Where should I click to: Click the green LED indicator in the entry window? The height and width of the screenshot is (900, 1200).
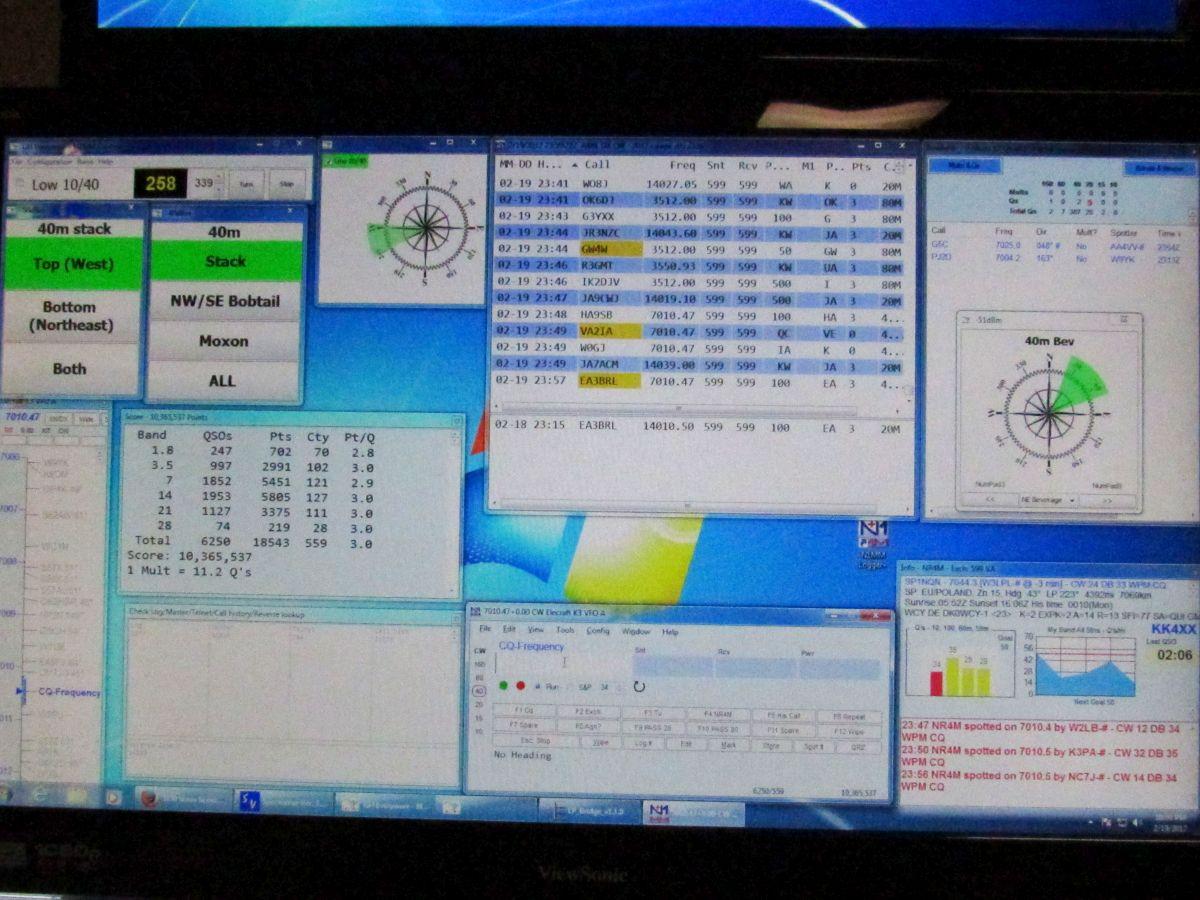(505, 686)
